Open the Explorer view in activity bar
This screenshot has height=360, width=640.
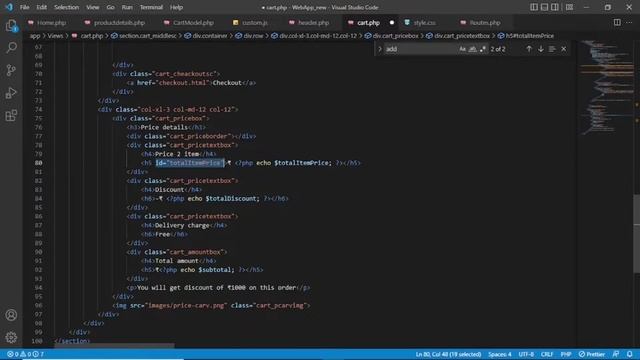[x=11, y=26]
